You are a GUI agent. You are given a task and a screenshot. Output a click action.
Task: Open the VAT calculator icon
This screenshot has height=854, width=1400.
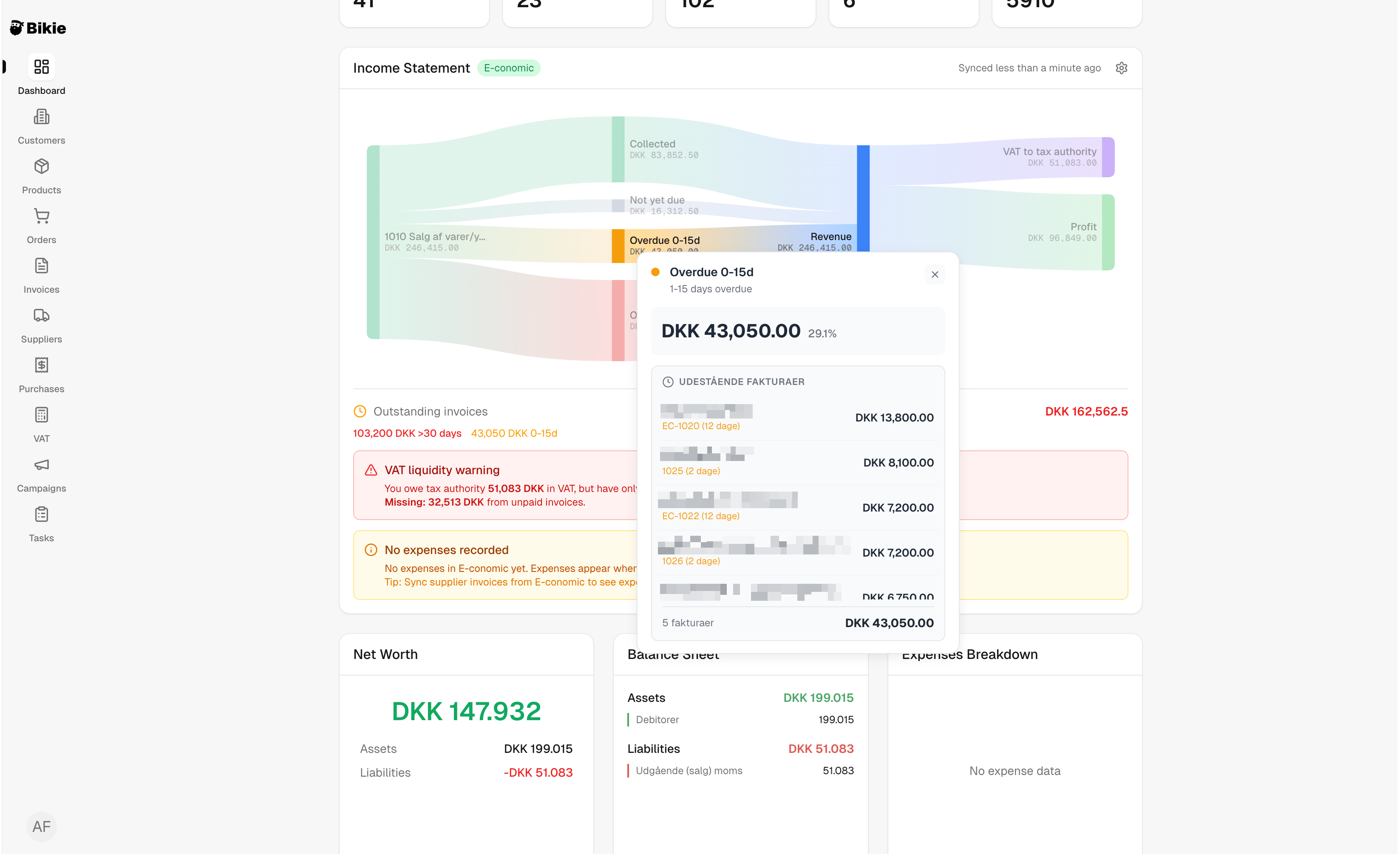42,415
